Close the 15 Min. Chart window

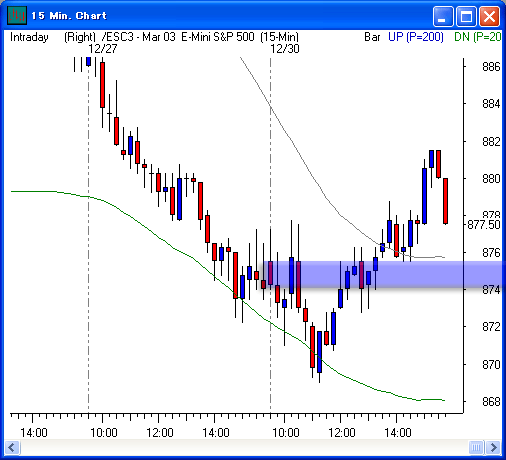click(489, 16)
